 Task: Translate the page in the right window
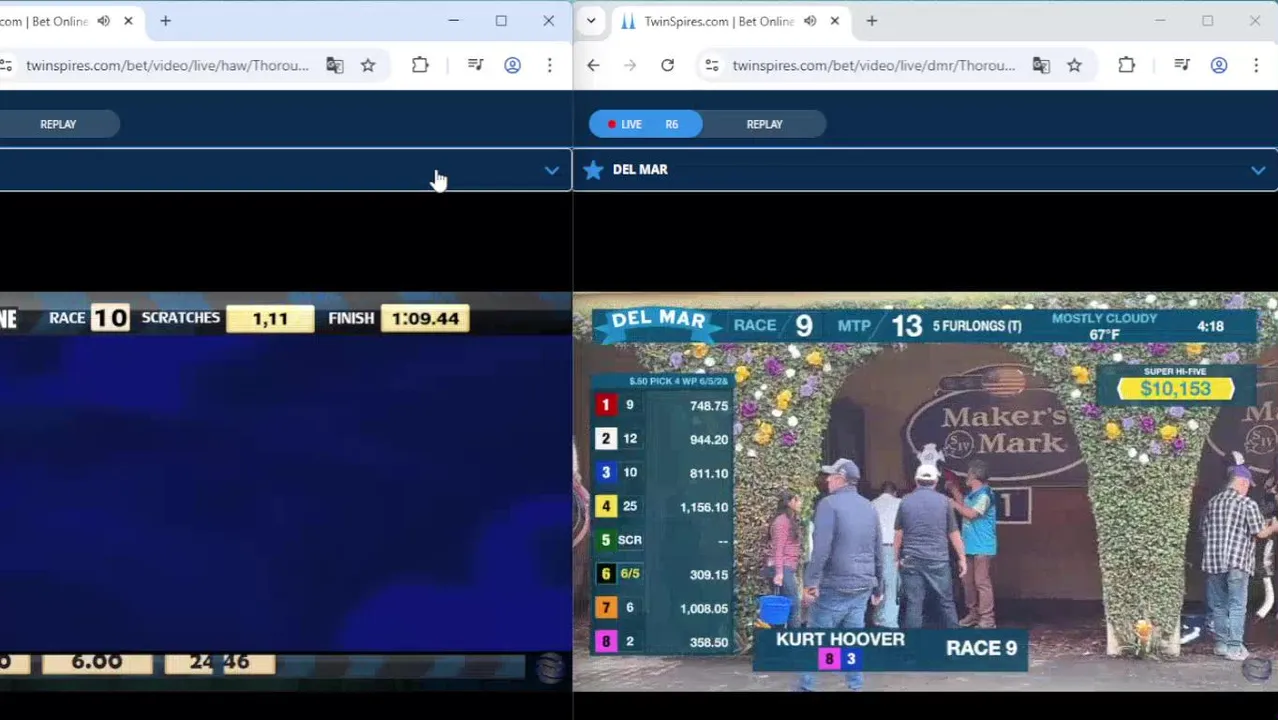click(1041, 65)
